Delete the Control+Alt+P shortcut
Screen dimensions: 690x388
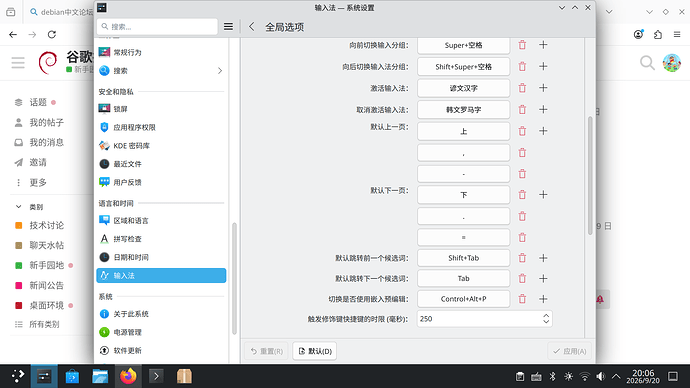[x=522, y=299]
